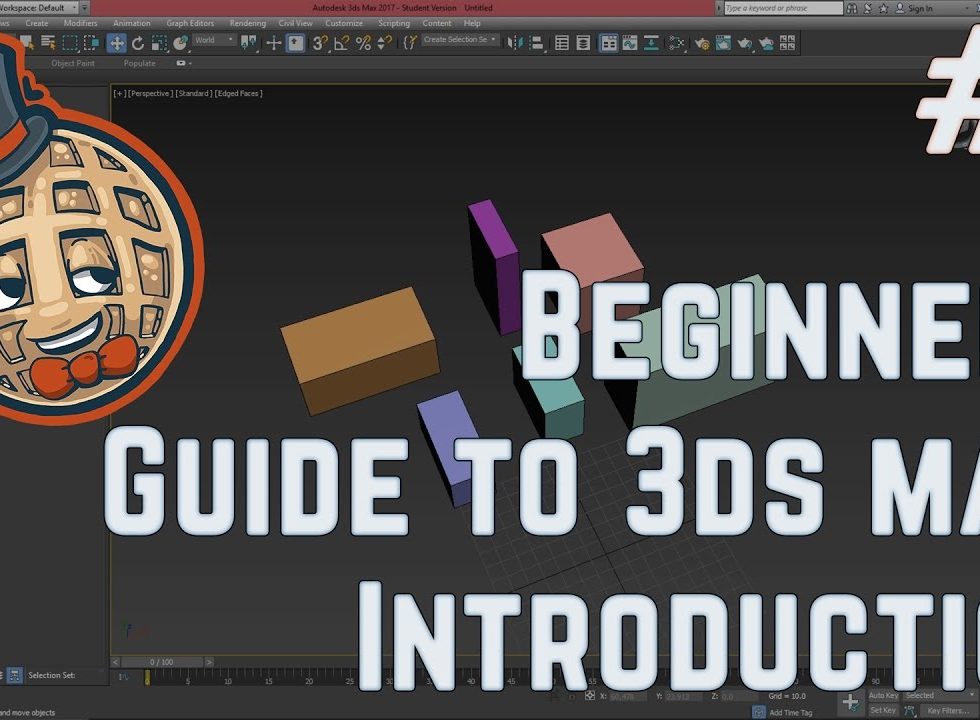Image resolution: width=980 pixels, height=720 pixels.
Task: Click the Render Production teapot icon
Action: pyautogui.click(x=744, y=43)
